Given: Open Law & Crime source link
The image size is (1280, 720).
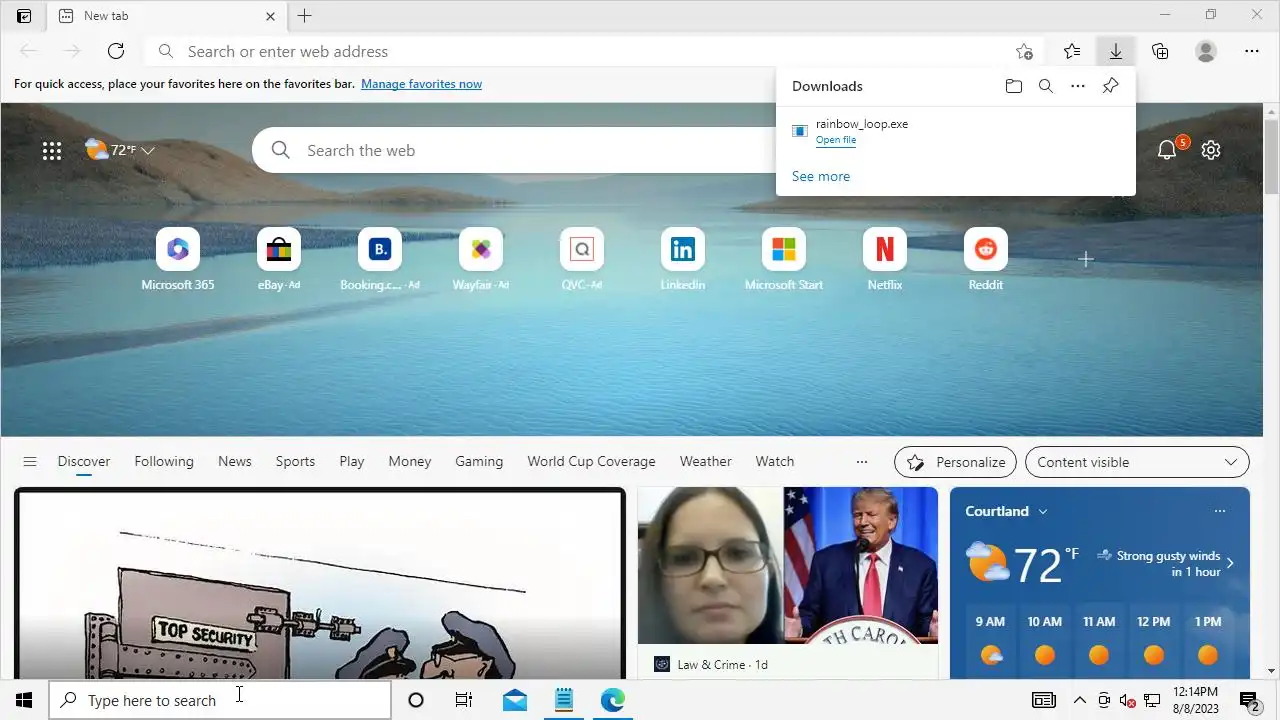Looking at the screenshot, I should 710,664.
